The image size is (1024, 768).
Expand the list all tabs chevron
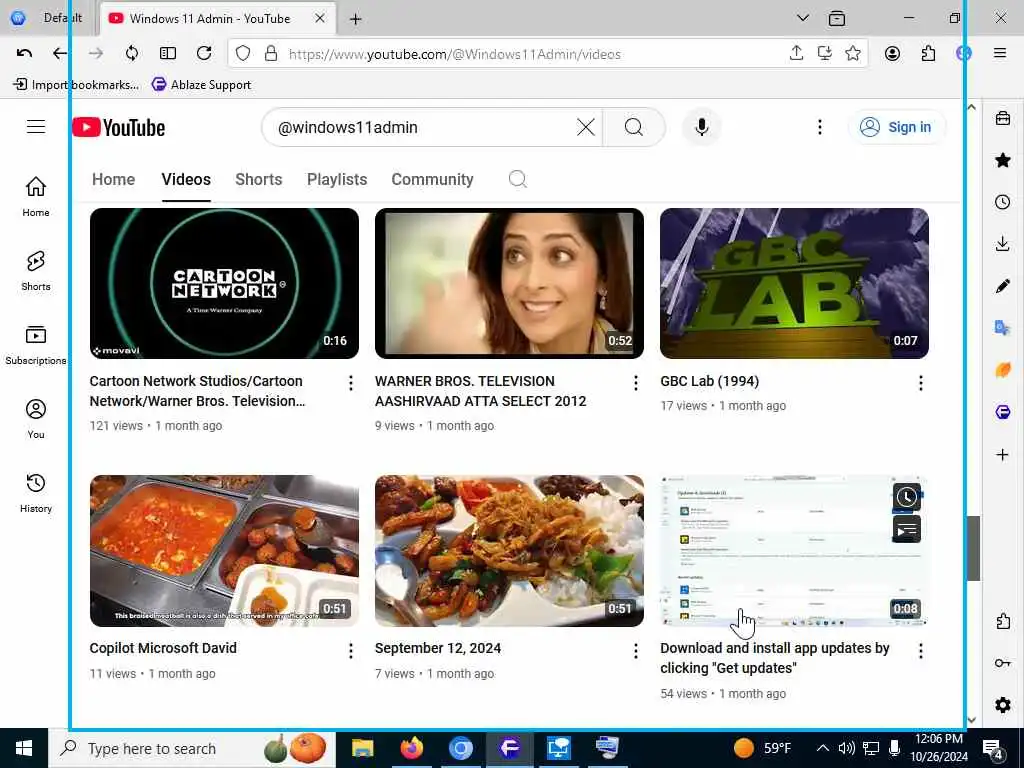point(803,18)
